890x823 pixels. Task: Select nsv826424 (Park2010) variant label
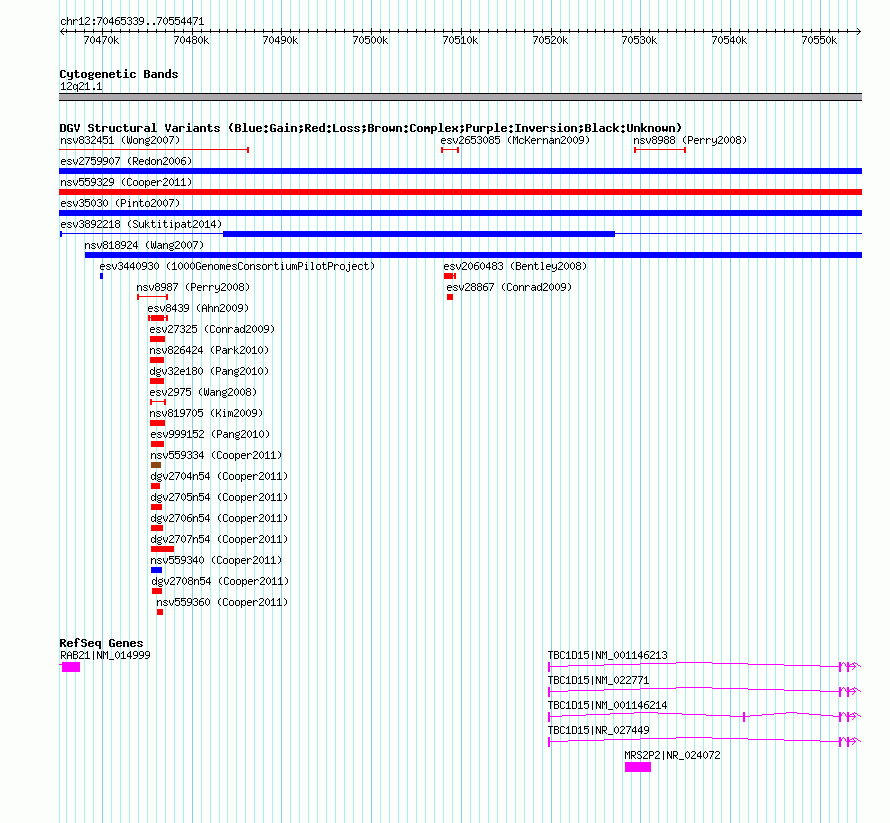click(209, 350)
